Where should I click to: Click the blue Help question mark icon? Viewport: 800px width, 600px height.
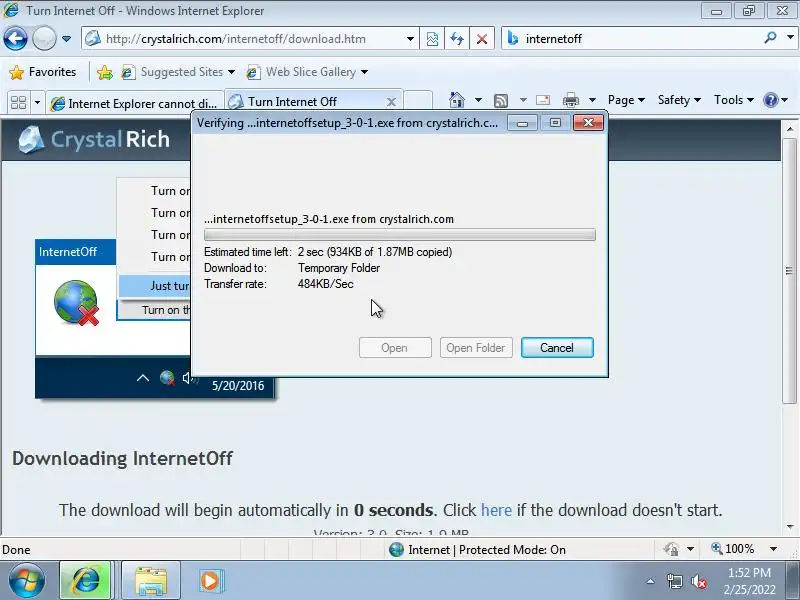tap(770, 100)
